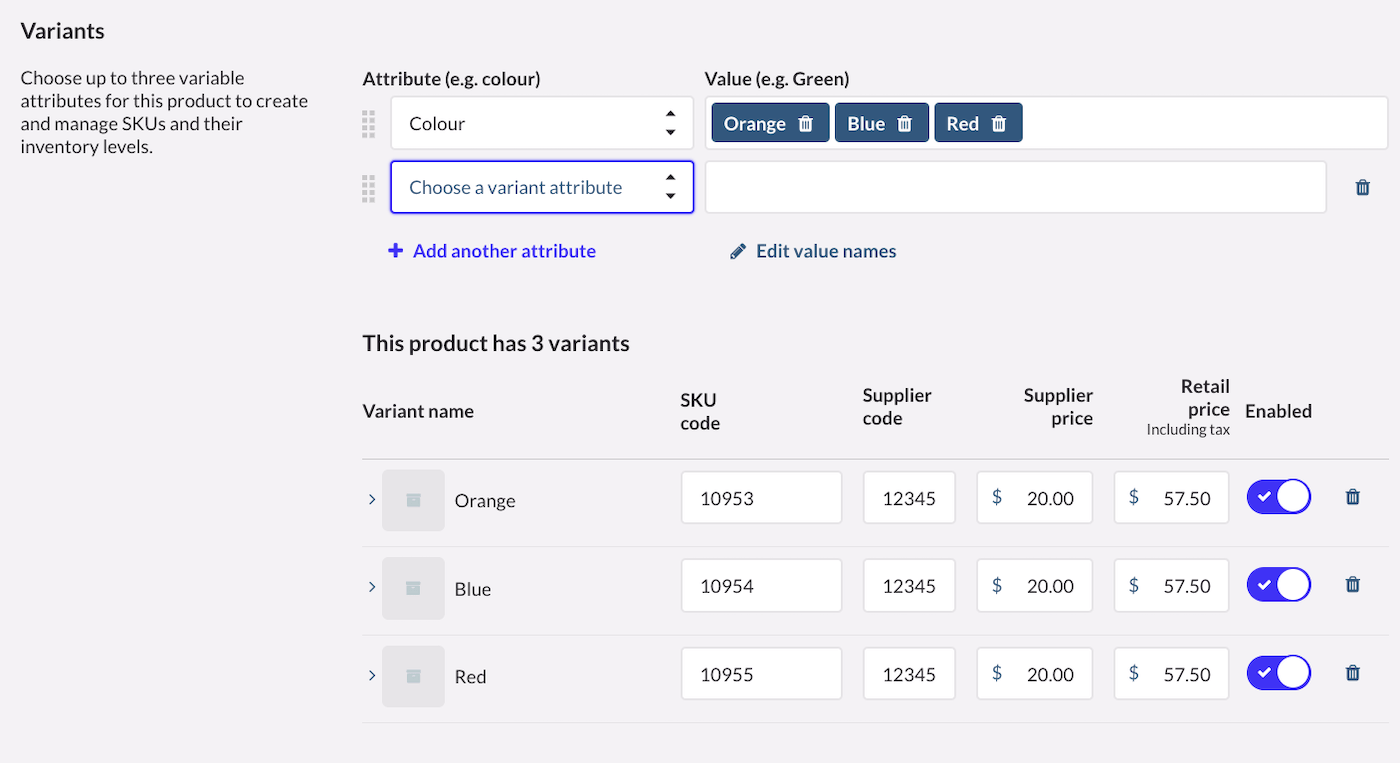Click the Orange variant image thumbnail

(413, 500)
